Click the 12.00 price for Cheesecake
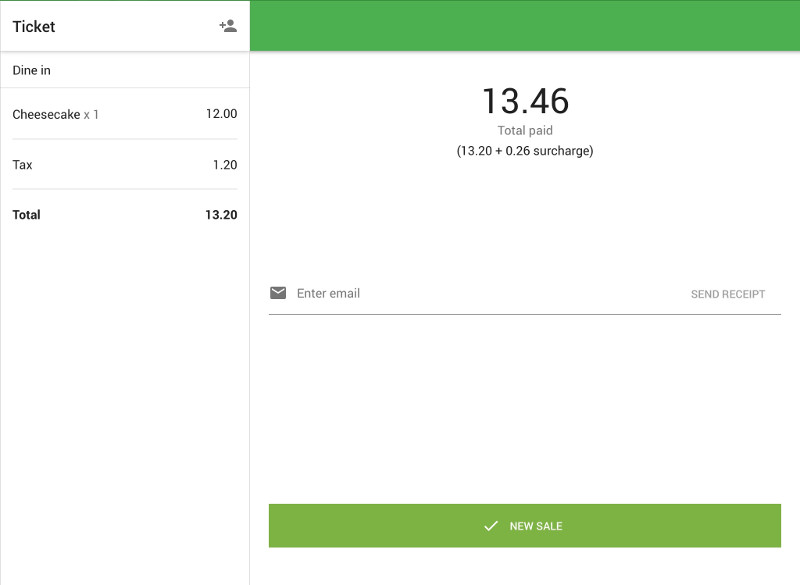 point(223,114)
